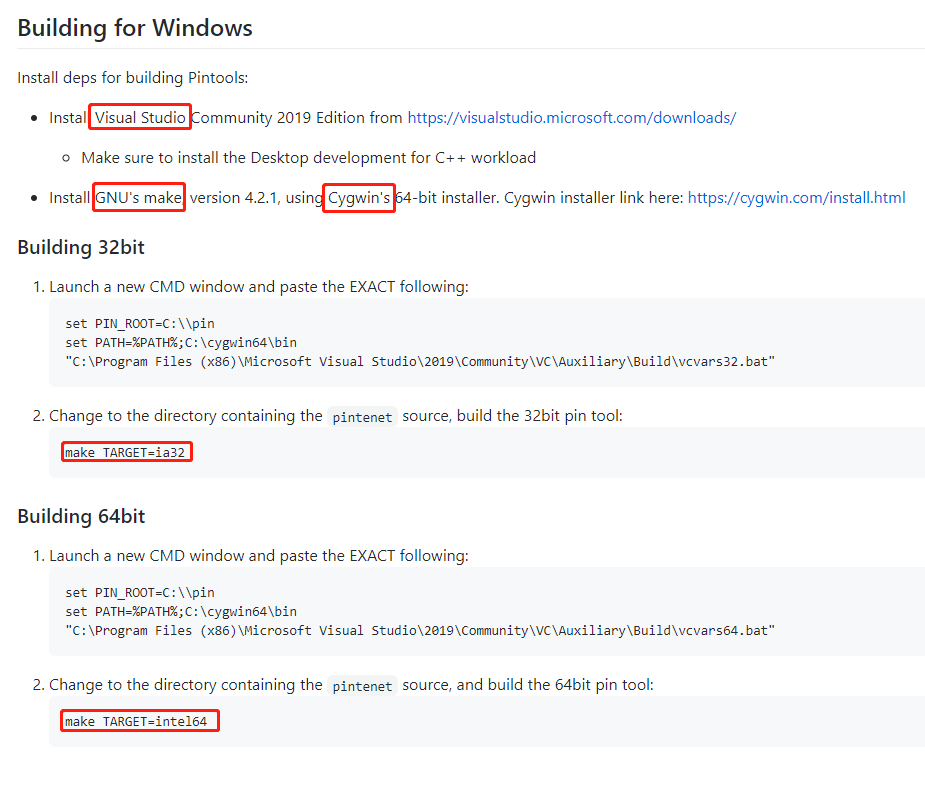Image resolution: width=925 pixels, height=790 pixels.
Task: Click the "Desktop development for C++ workload" sub-bullet
Action: point(308,158)
